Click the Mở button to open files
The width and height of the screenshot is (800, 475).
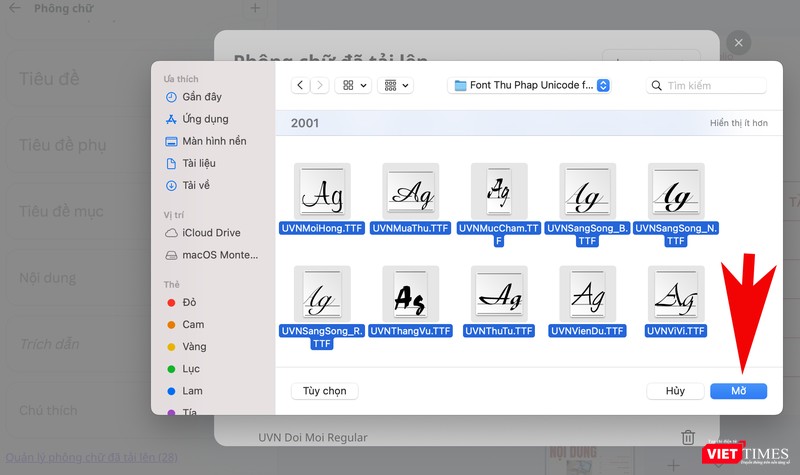(x=738, y=391)
